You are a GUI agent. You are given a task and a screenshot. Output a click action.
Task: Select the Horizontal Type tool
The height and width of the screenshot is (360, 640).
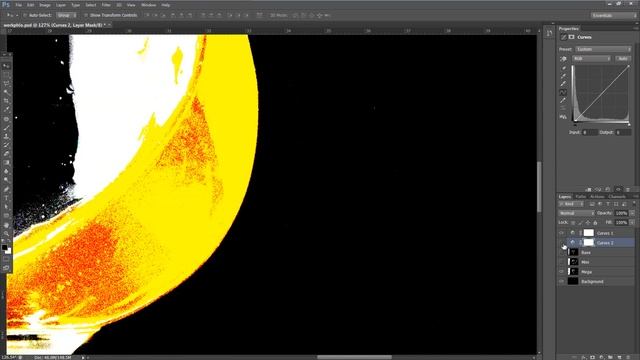[6, 198]
